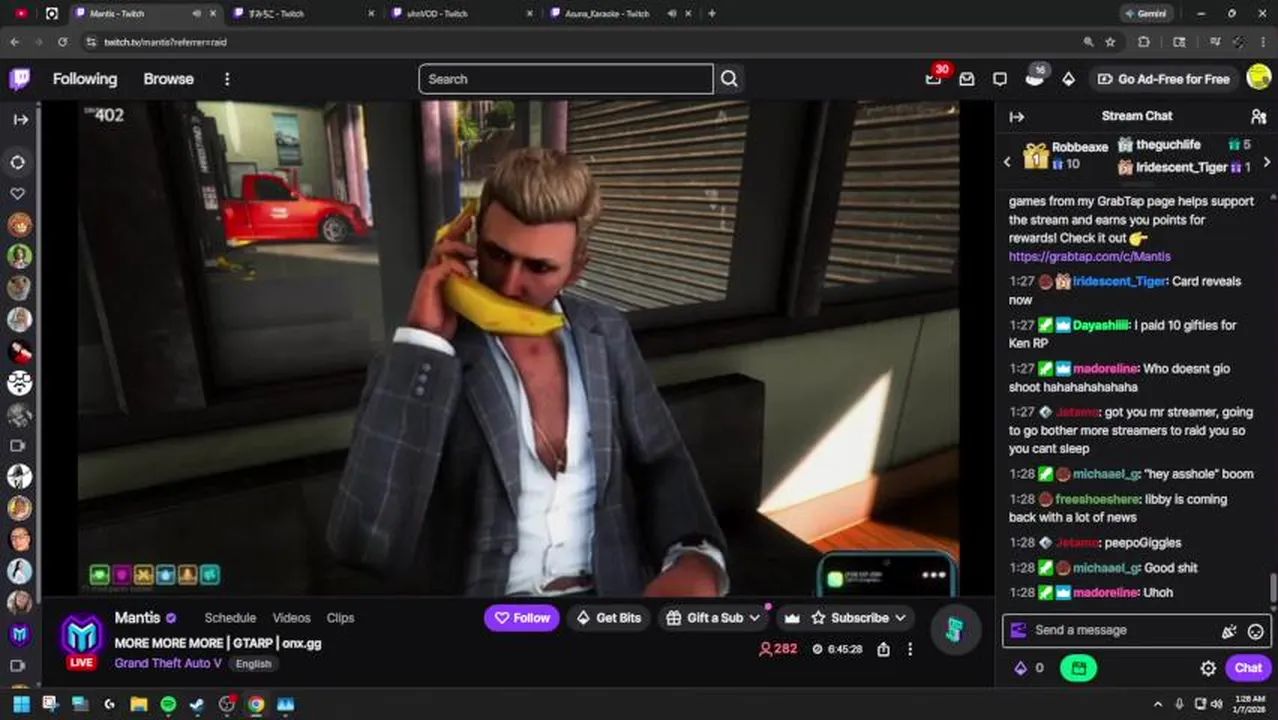
Task: Open the Get Bits diamond icon in the top bar
Action: coord(1068,79)
